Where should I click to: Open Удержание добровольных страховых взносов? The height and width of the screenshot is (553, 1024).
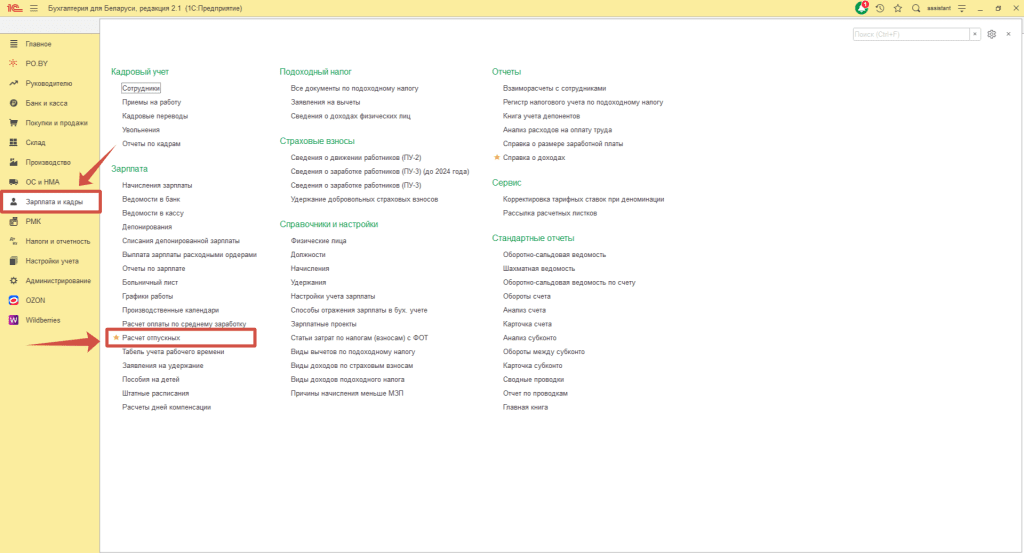(364, 199)
